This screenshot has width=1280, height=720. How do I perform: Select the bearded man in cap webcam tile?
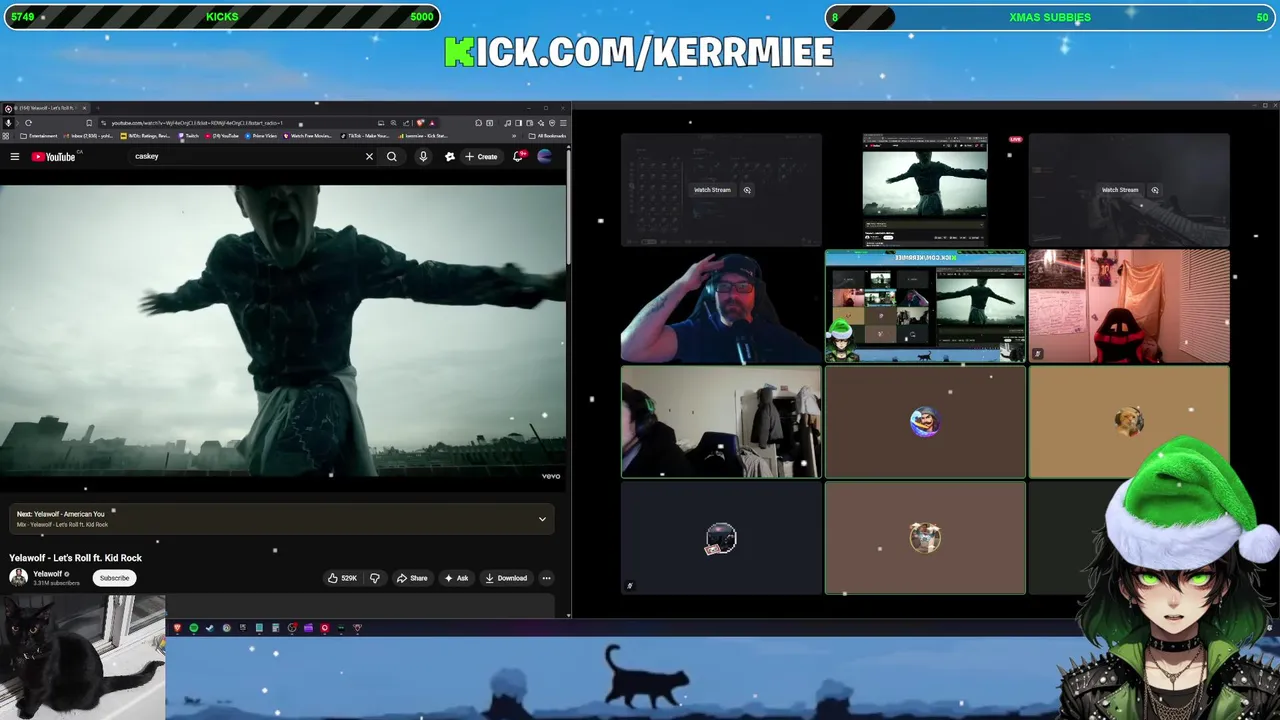coord(721,306)
